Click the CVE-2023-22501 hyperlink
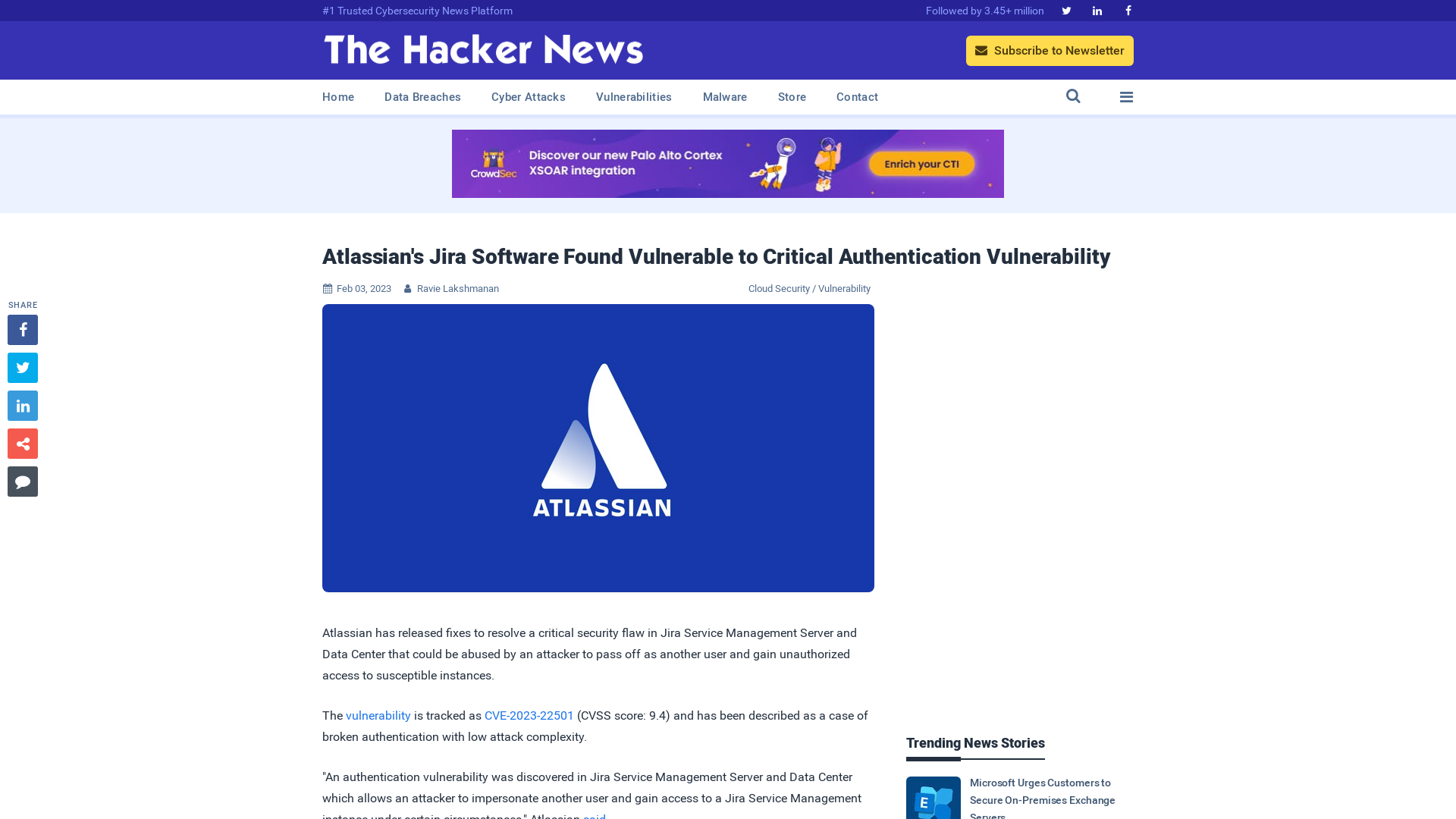 (528, 715)
